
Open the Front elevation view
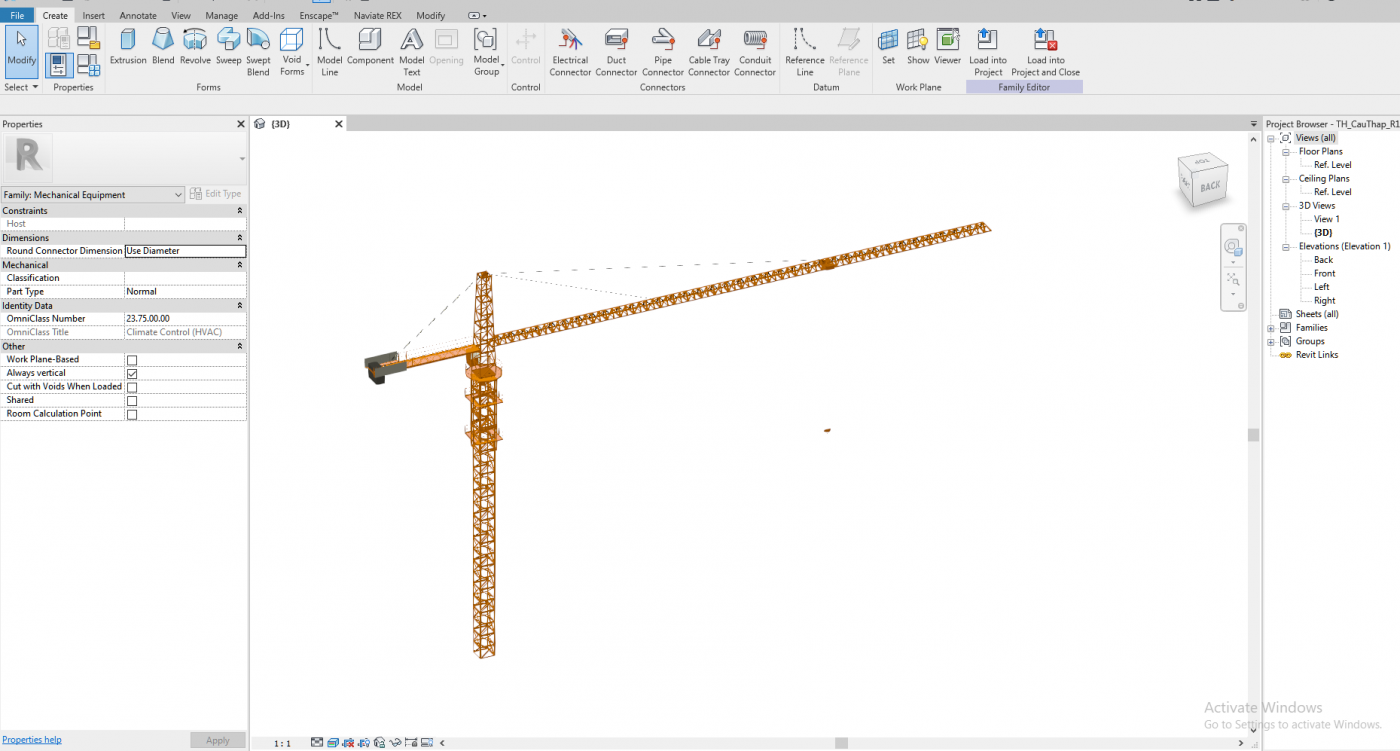point(1324,274)
